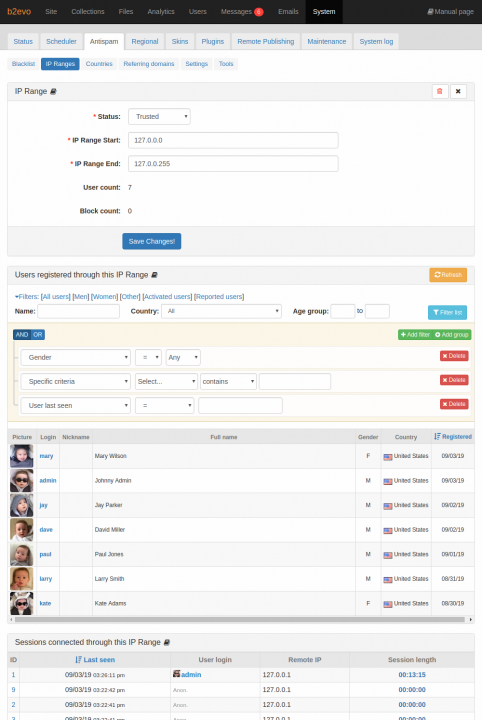482x720 pixels.
Task: Open the Gender value Any dropdown
Action: (183, 357)
